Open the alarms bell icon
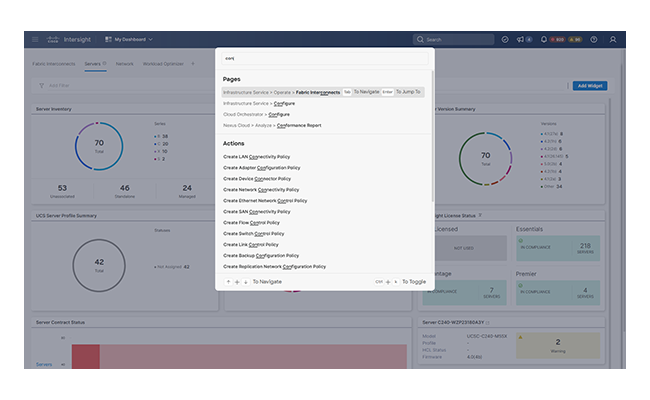The height and width of the screenshot is (400, 650). click(543, 39)
